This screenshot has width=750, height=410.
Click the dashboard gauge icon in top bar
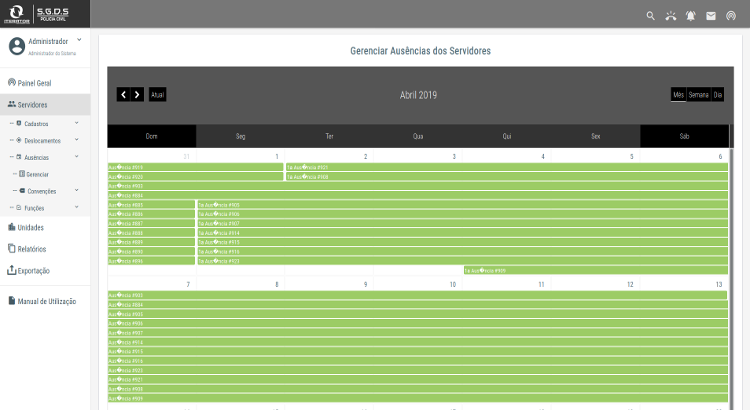click(x=731, y=16)
